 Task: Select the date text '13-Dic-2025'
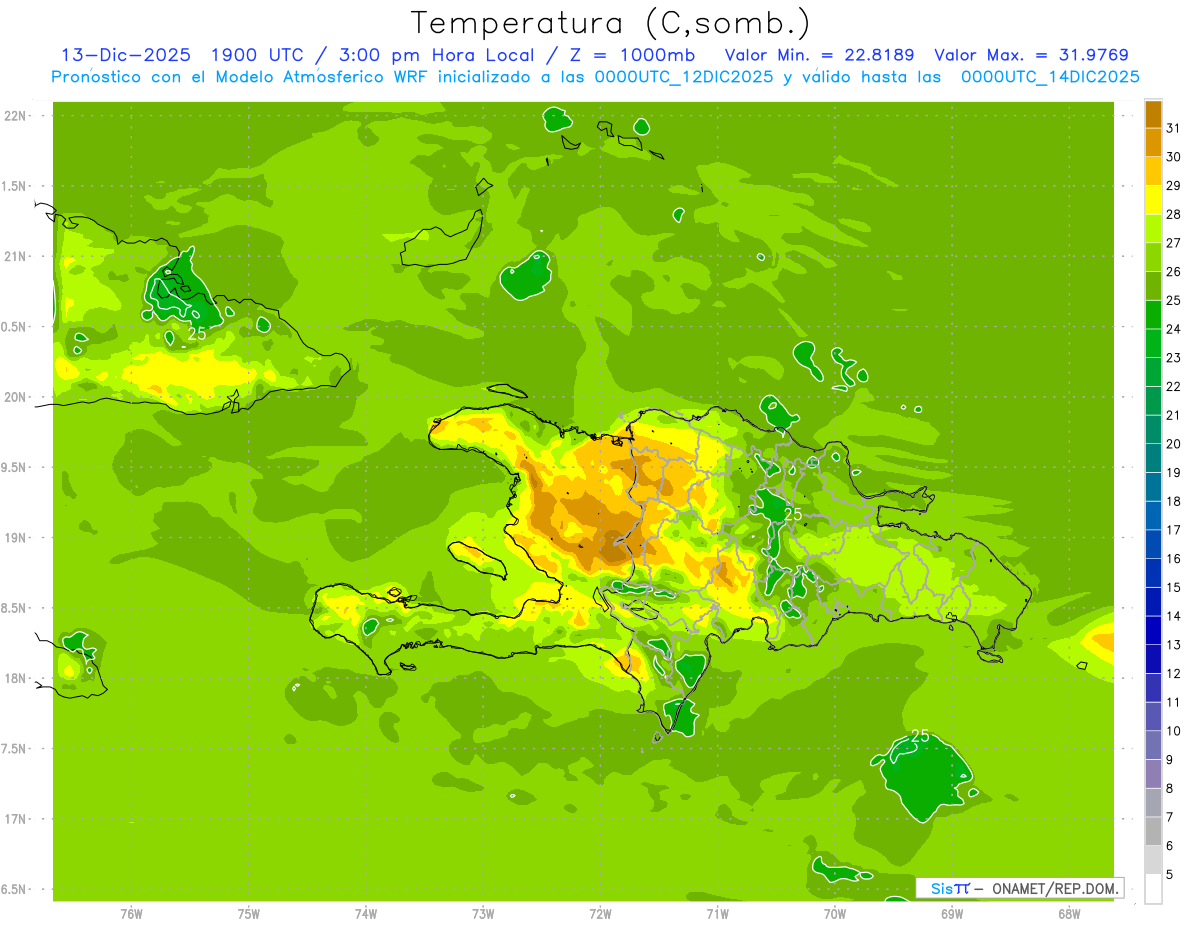pos(124,55)
